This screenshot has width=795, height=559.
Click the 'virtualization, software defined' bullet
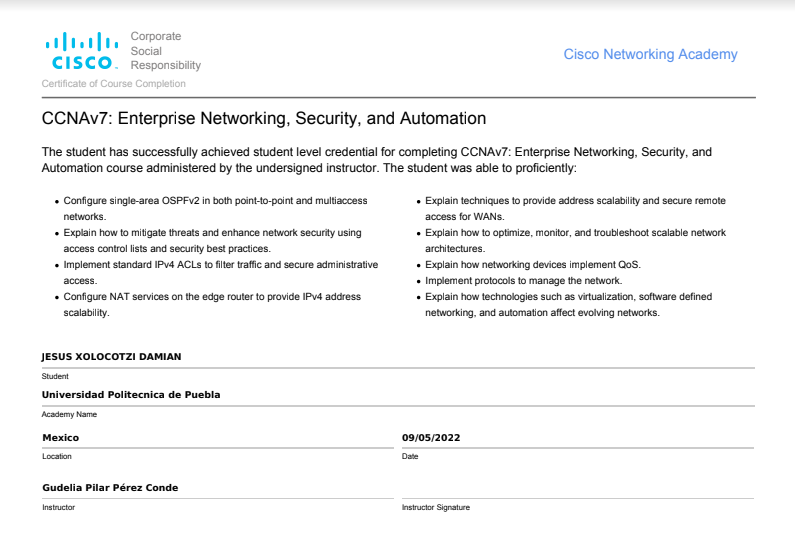pyautogui.click(x=568, y=304)
